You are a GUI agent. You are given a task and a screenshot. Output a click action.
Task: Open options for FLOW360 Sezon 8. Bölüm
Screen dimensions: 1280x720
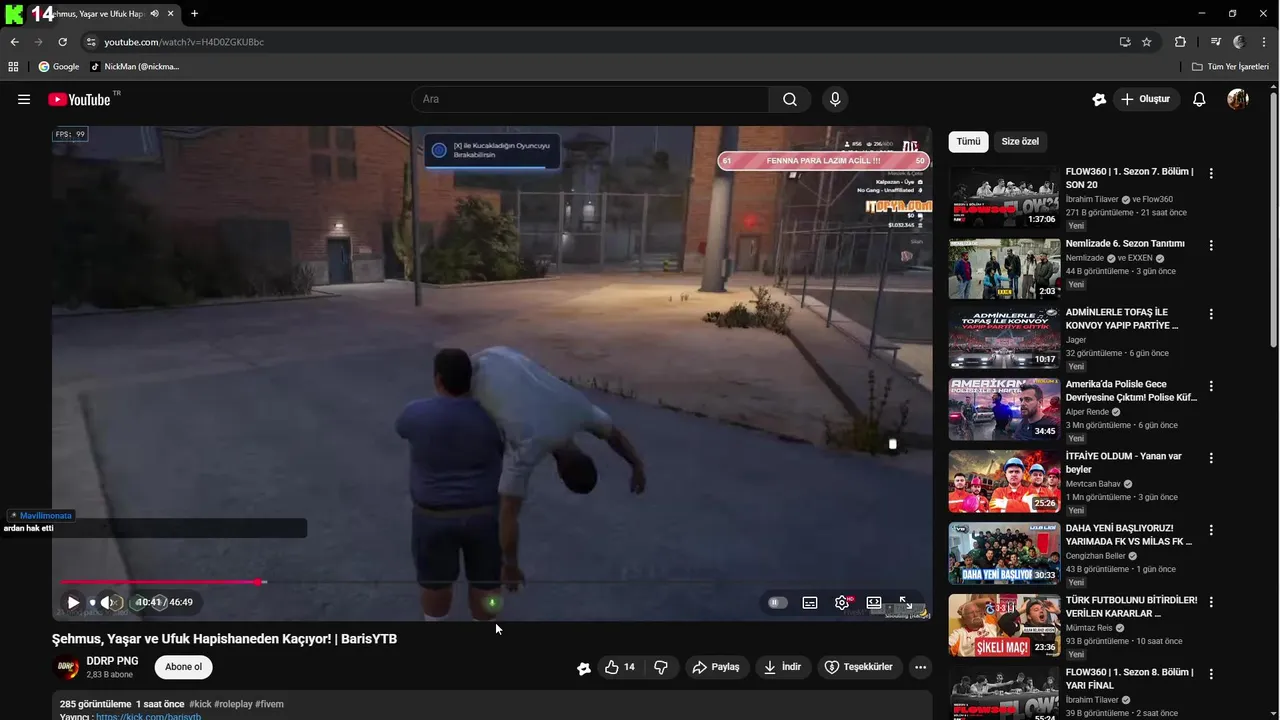(x=1211, y=674)
